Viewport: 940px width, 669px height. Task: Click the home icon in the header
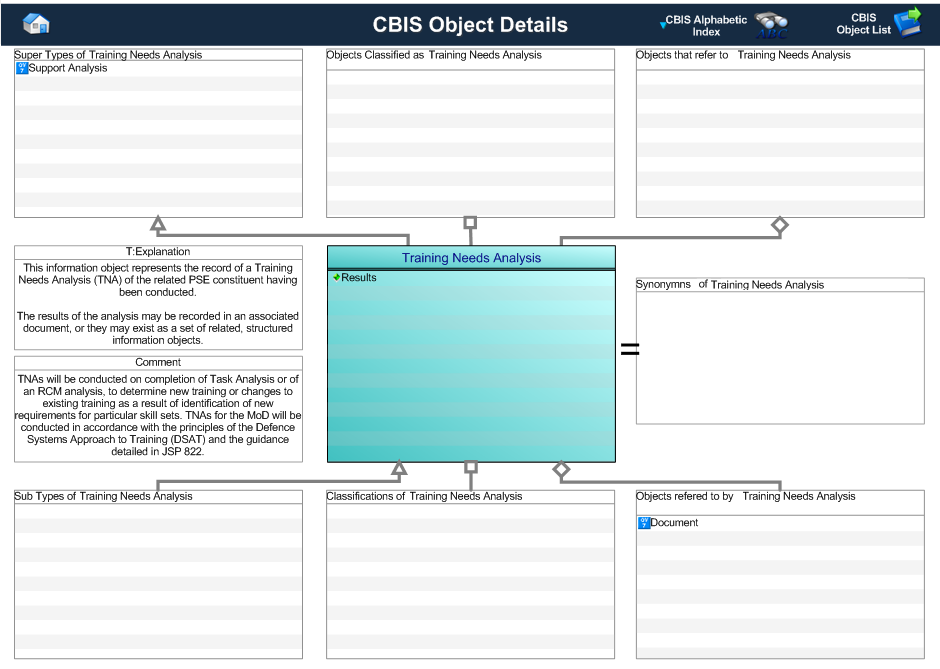pyautogui.click(x=36, y=23)
